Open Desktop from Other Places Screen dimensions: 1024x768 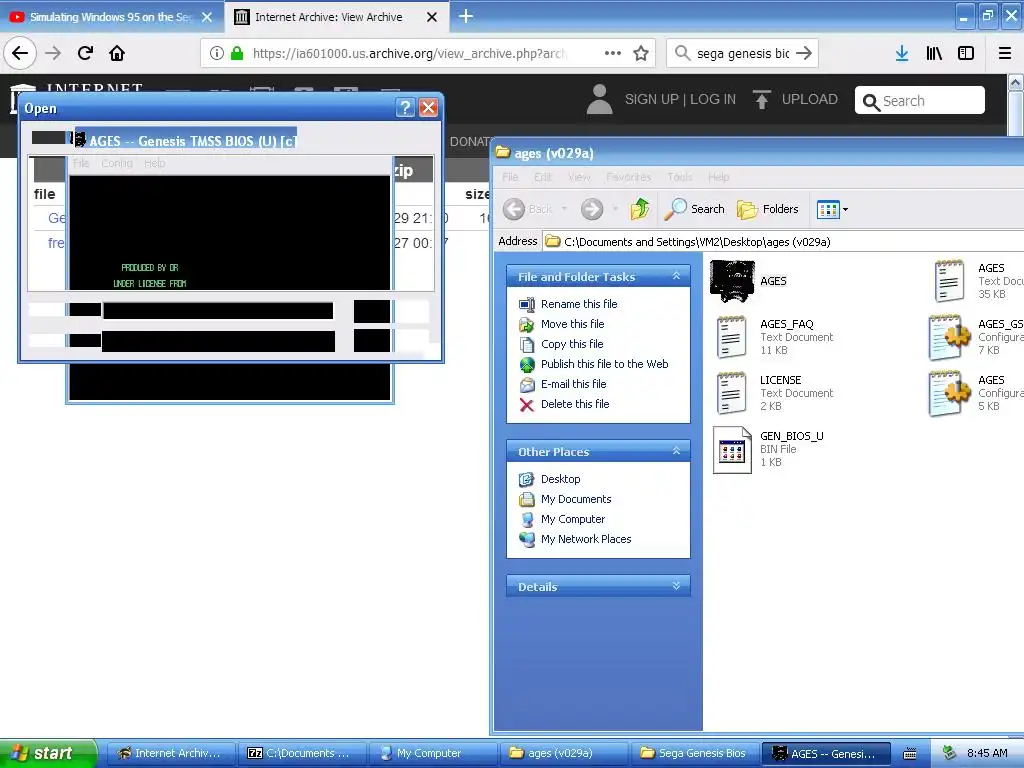(560, 479)
